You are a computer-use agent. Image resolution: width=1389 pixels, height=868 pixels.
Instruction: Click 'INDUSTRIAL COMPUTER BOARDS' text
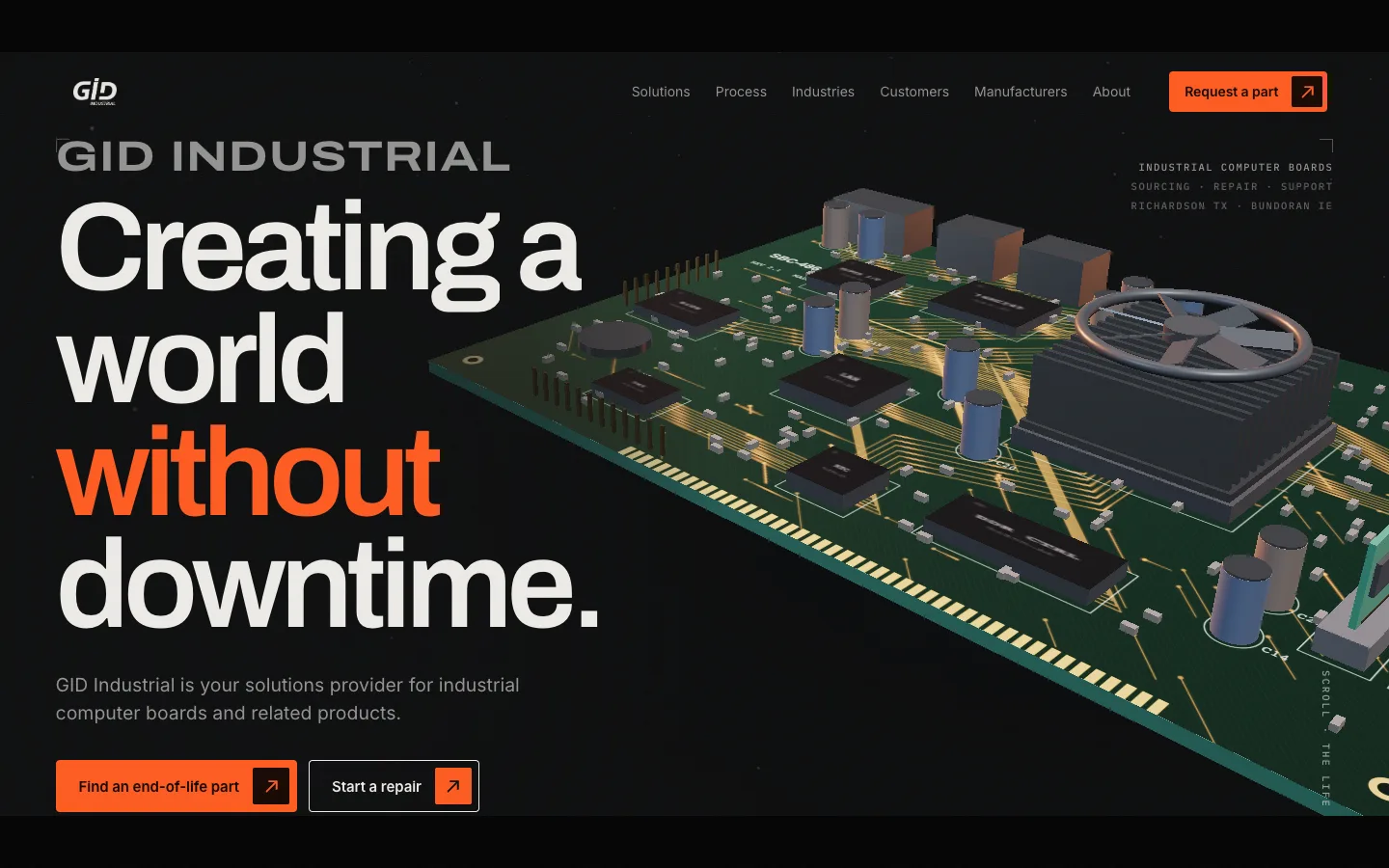[1236, 168]
